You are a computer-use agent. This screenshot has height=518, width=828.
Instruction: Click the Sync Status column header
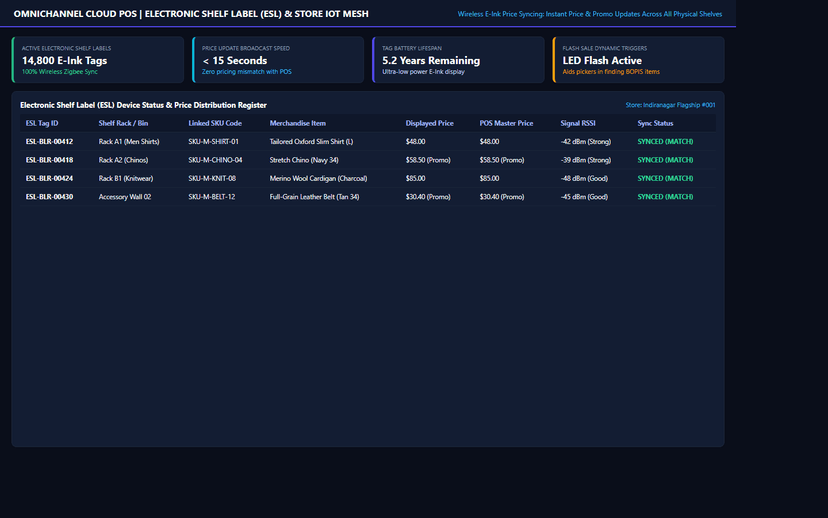pyautogui.click(x=655, y=123)
